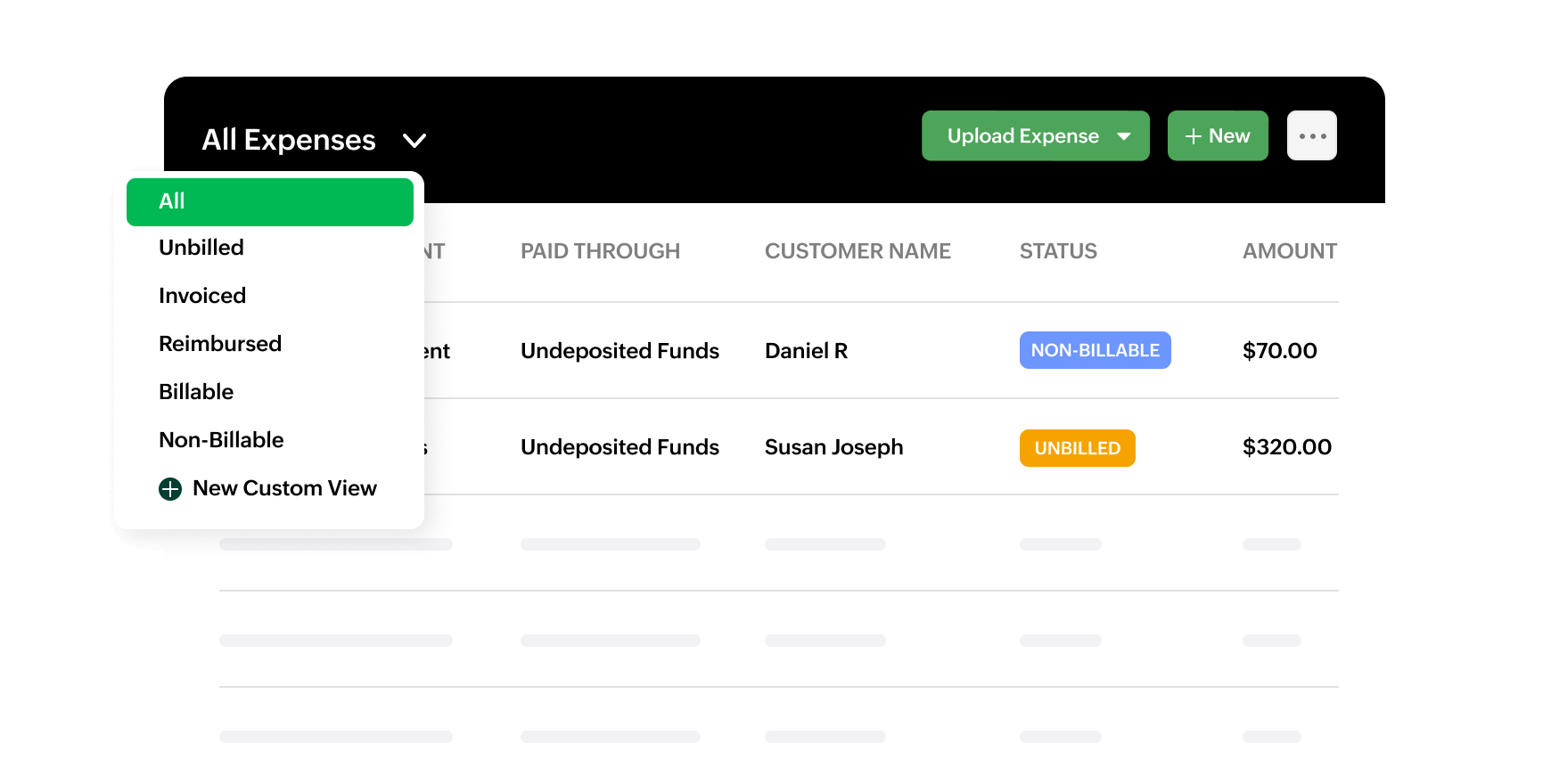Click the Customer Name column header
Image resolution: width=1551 pixels, height=784 pixels.
(x=858, y=251)
